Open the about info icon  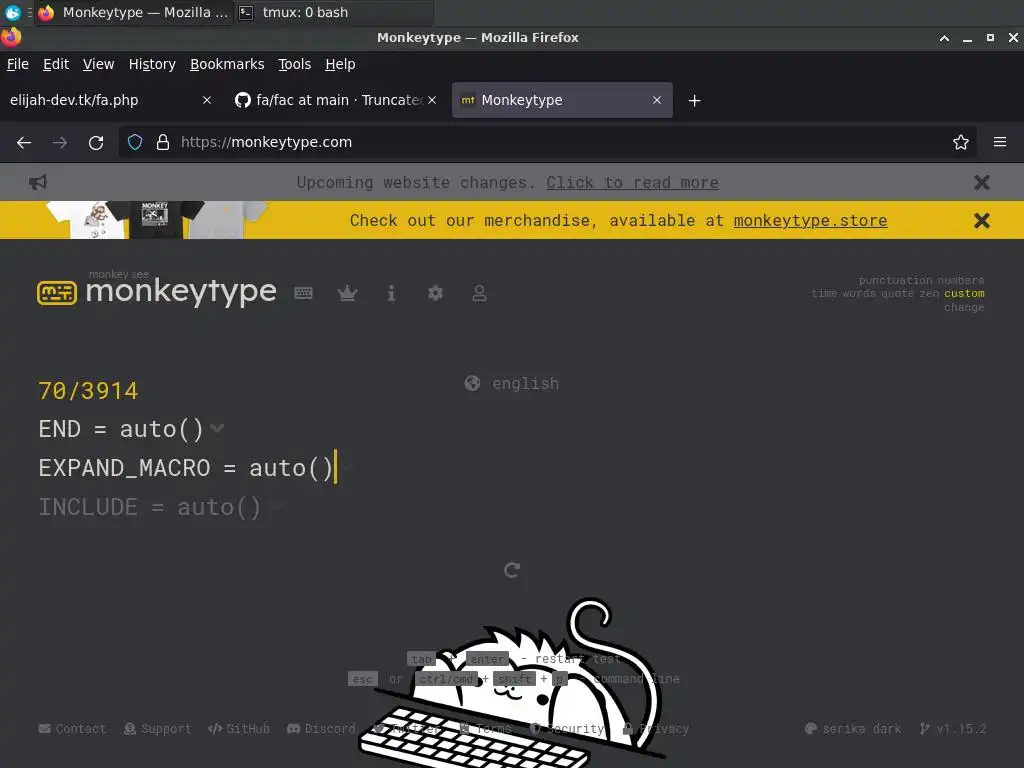coord(391,293)
